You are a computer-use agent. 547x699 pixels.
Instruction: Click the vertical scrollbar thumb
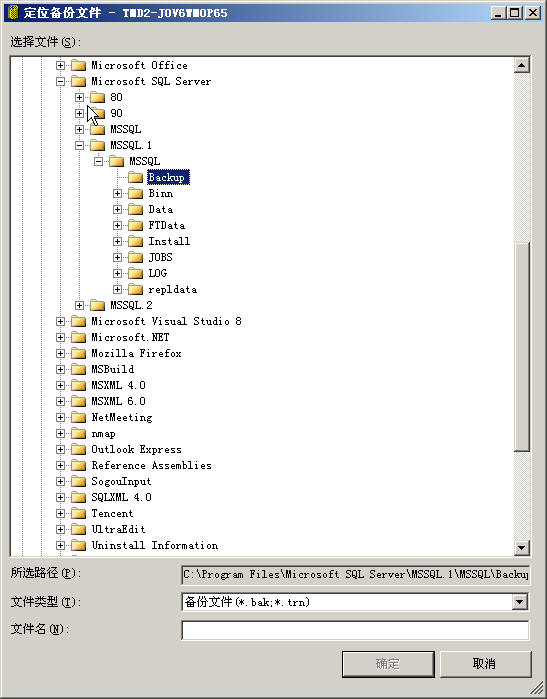pyautogui.click(x=521, y=347)
